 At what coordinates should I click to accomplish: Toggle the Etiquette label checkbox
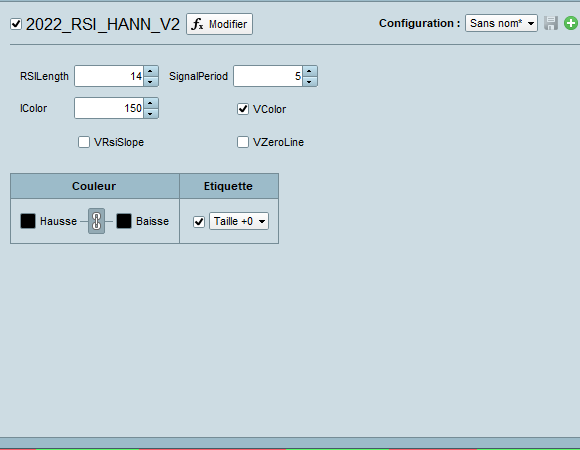point(199,221)
